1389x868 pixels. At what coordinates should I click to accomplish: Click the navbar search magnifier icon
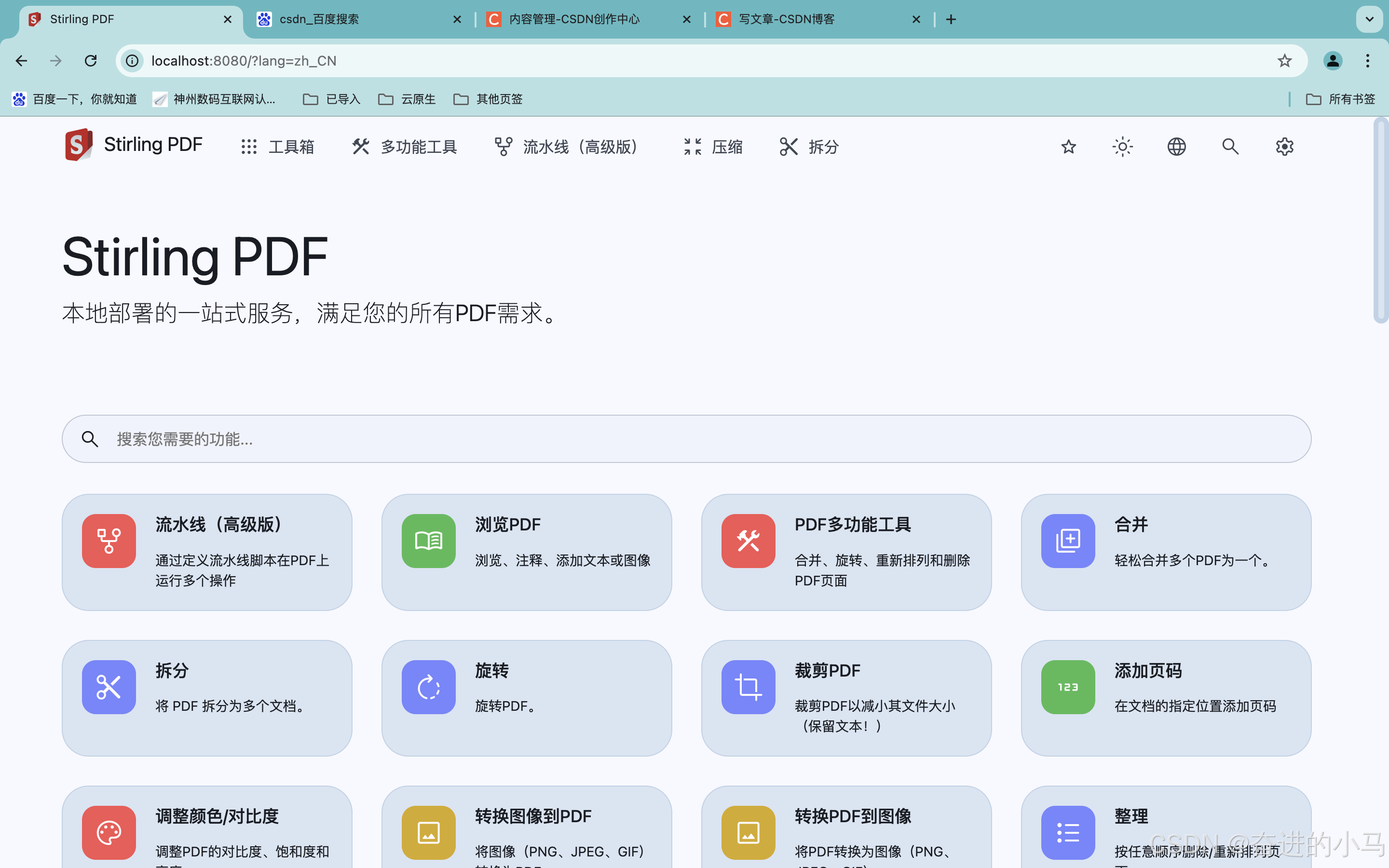click(x=1230, y=147)
